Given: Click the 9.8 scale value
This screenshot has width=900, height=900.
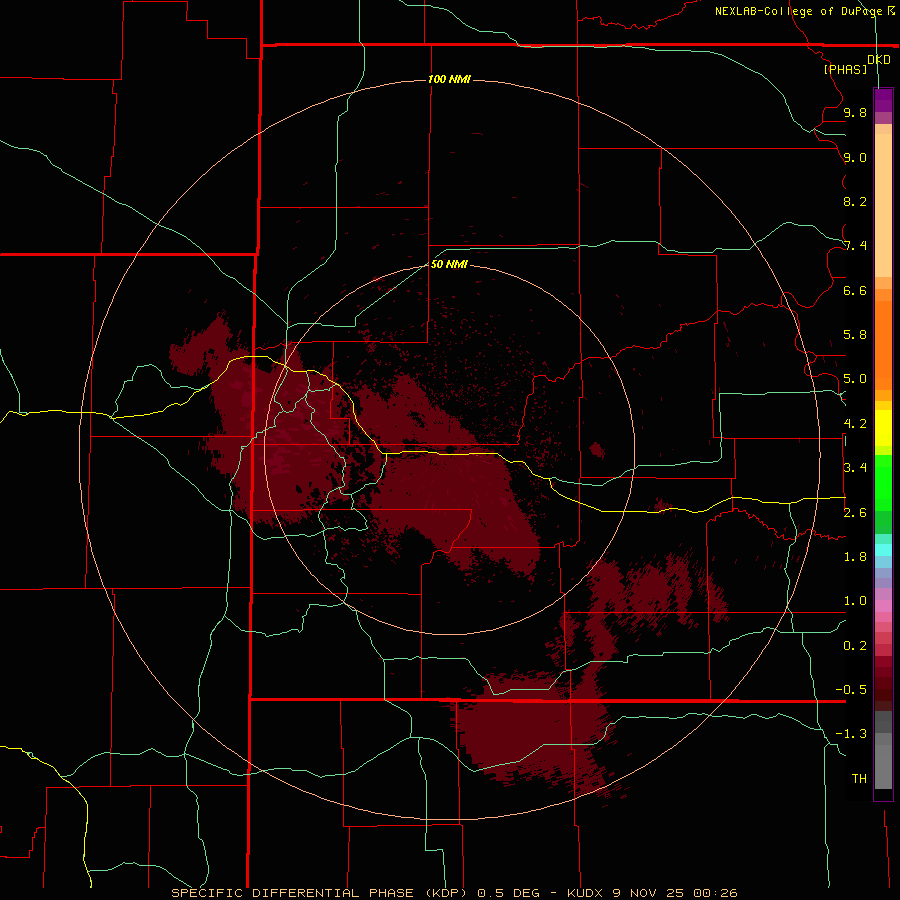Looking at the screenshot, I should click(855, 112).
